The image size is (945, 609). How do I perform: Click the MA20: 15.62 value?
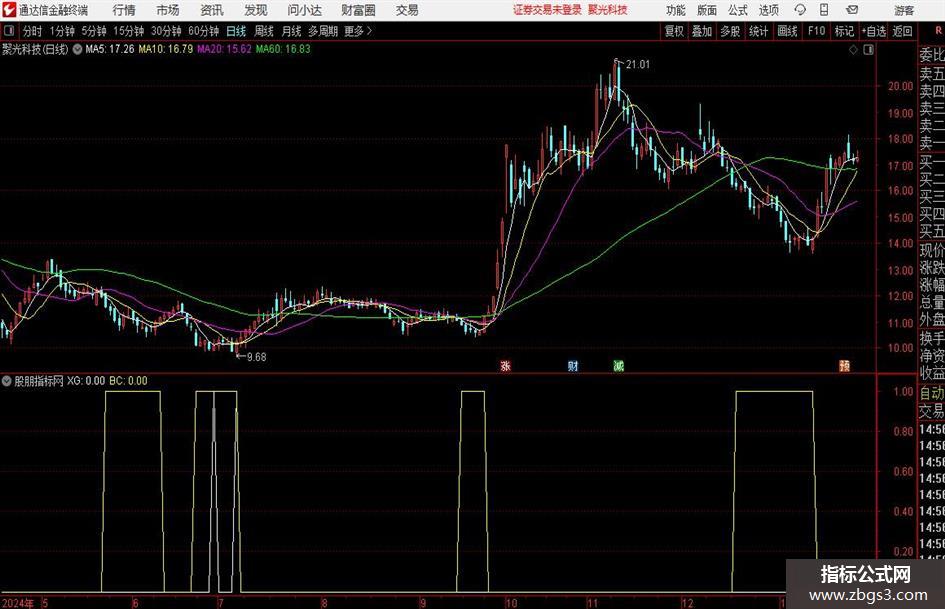point(224,49)
